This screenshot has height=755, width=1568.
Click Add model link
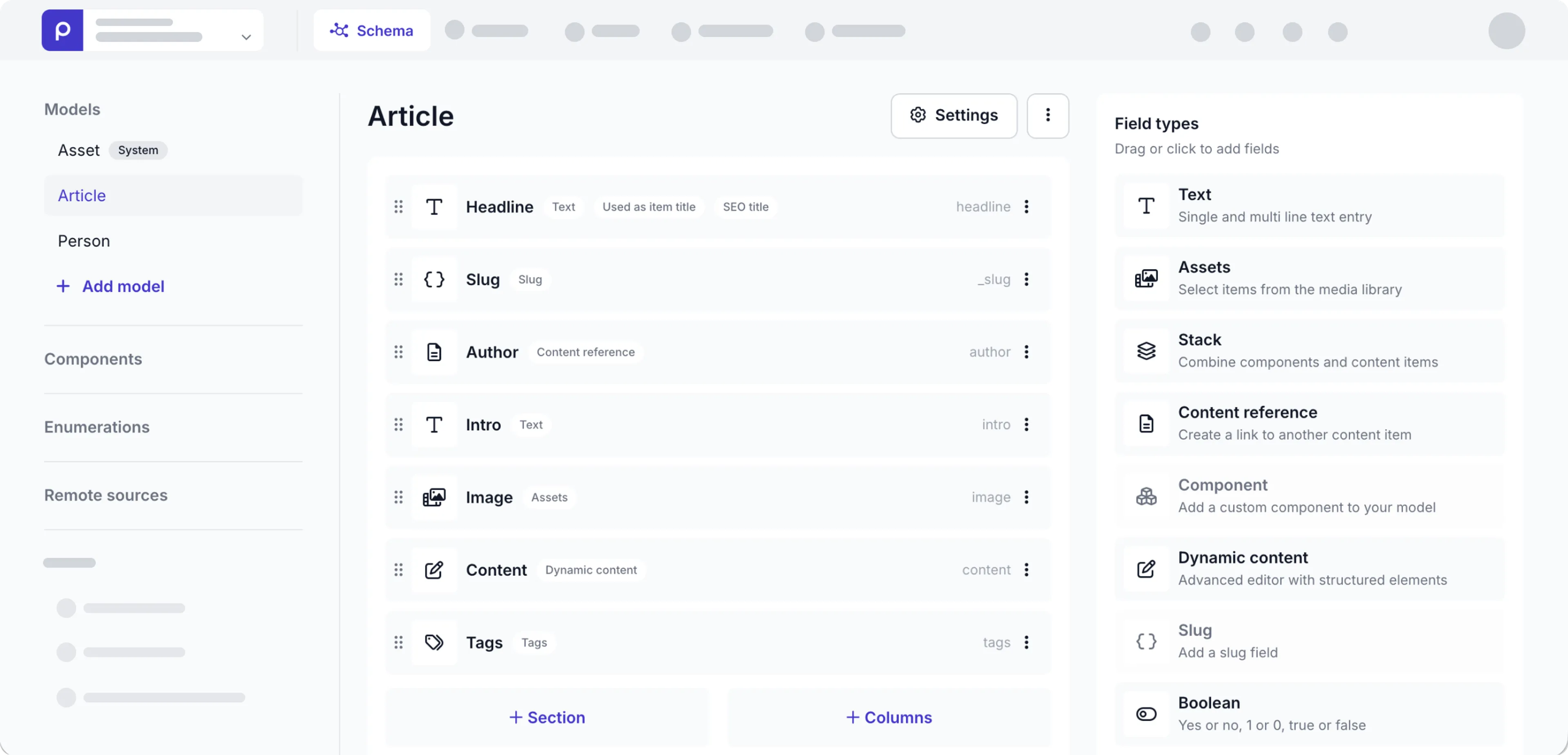pos(111,286)
